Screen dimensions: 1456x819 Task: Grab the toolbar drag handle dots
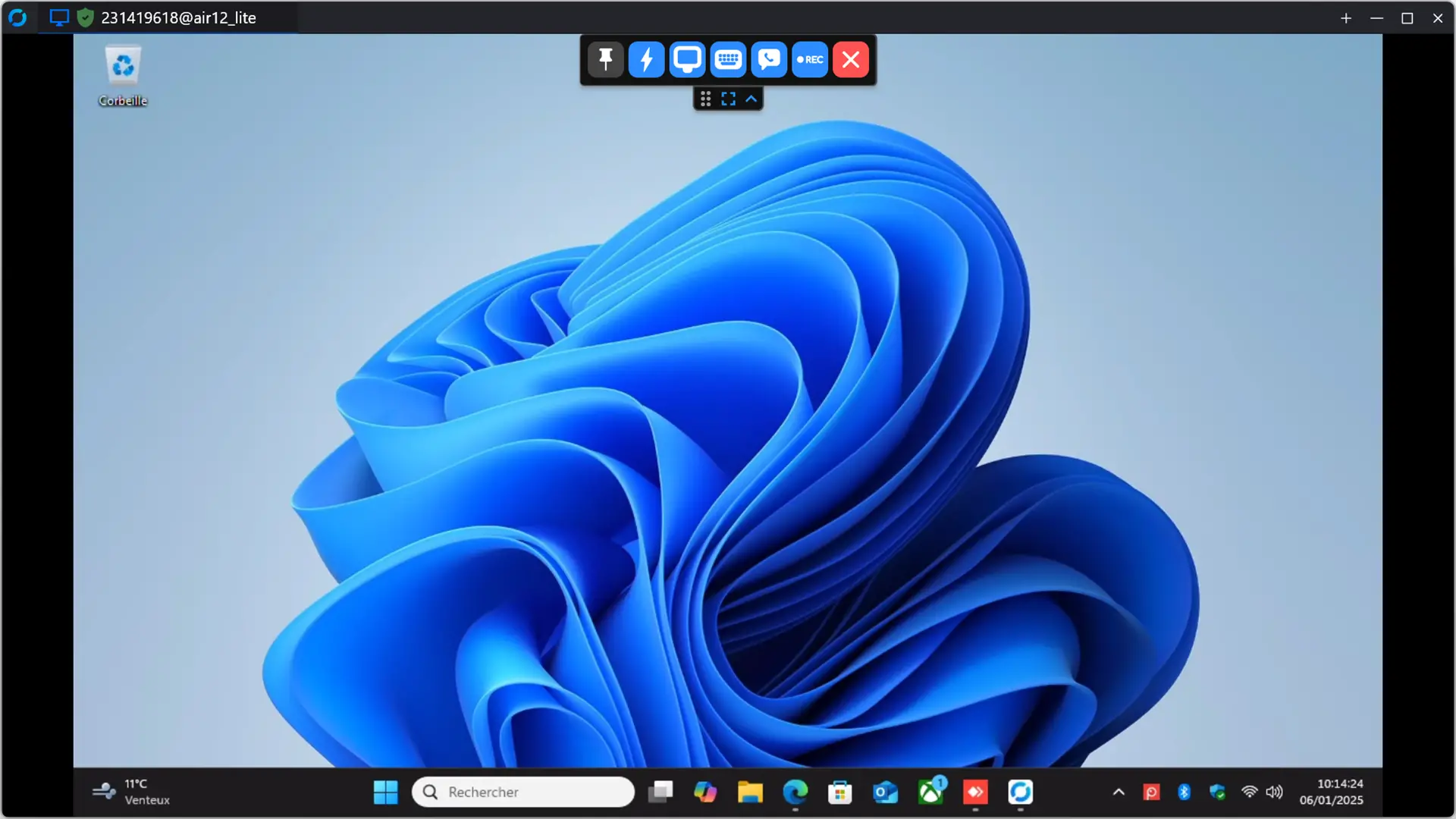click(x=705, y=99)
